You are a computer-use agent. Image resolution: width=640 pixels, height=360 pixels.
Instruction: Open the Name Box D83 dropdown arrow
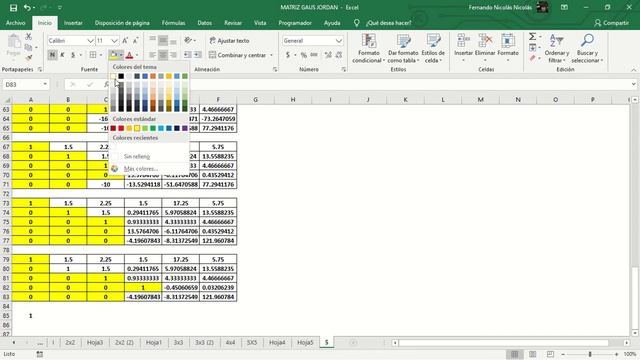point(45,84)
